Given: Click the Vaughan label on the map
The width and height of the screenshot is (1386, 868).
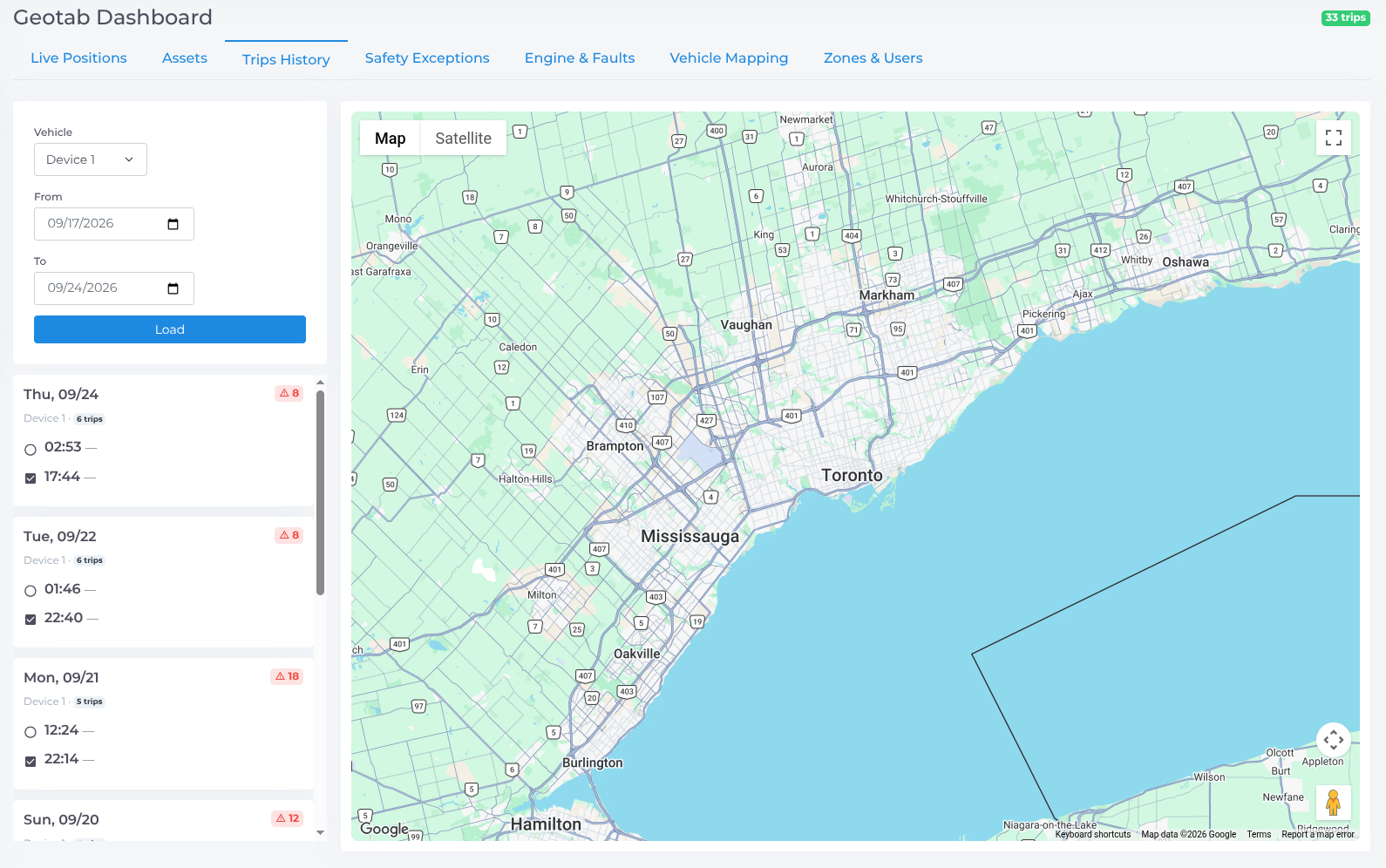Looking at the screenshot, I should coord(746,325).
